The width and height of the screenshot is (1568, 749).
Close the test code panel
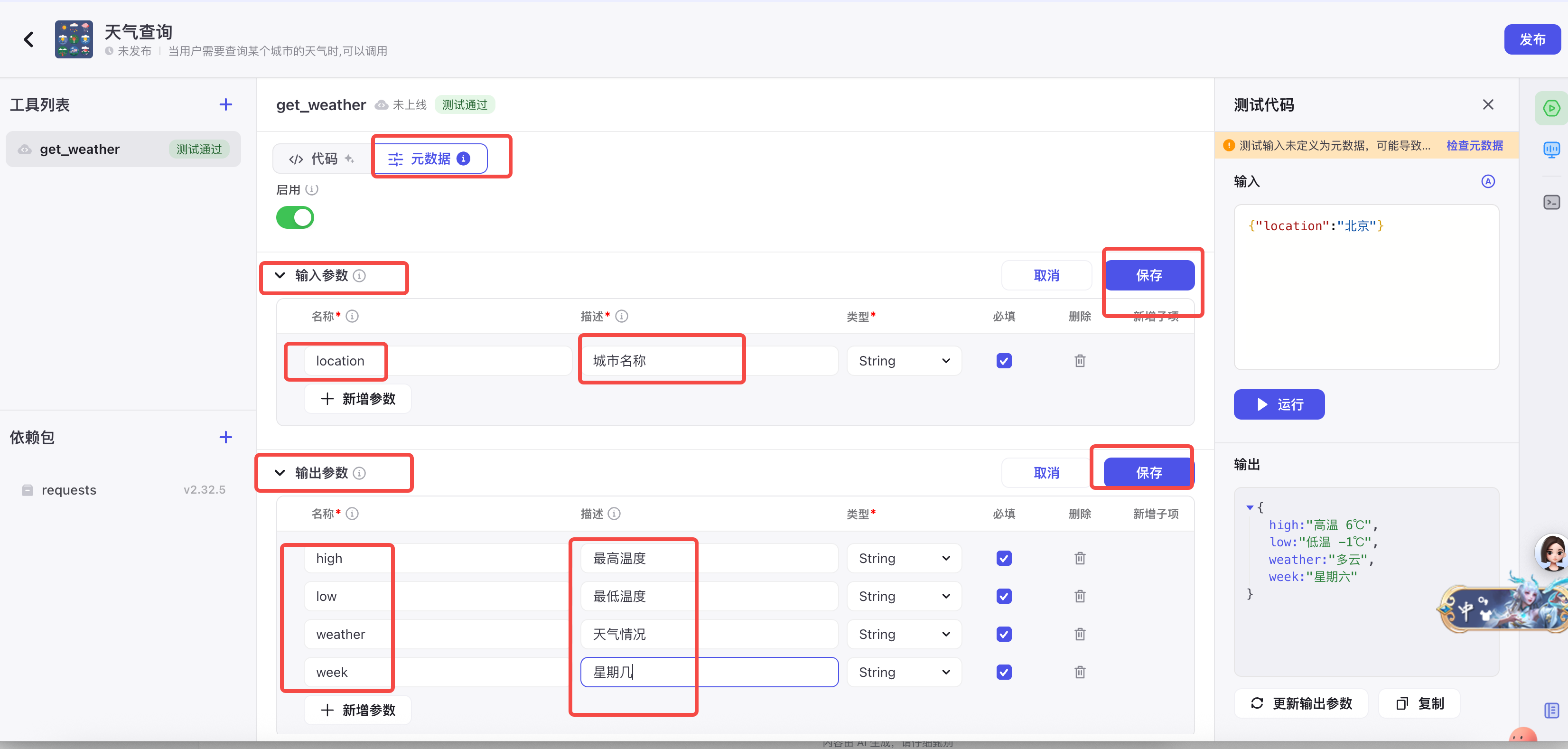(x=1488, y=105)
